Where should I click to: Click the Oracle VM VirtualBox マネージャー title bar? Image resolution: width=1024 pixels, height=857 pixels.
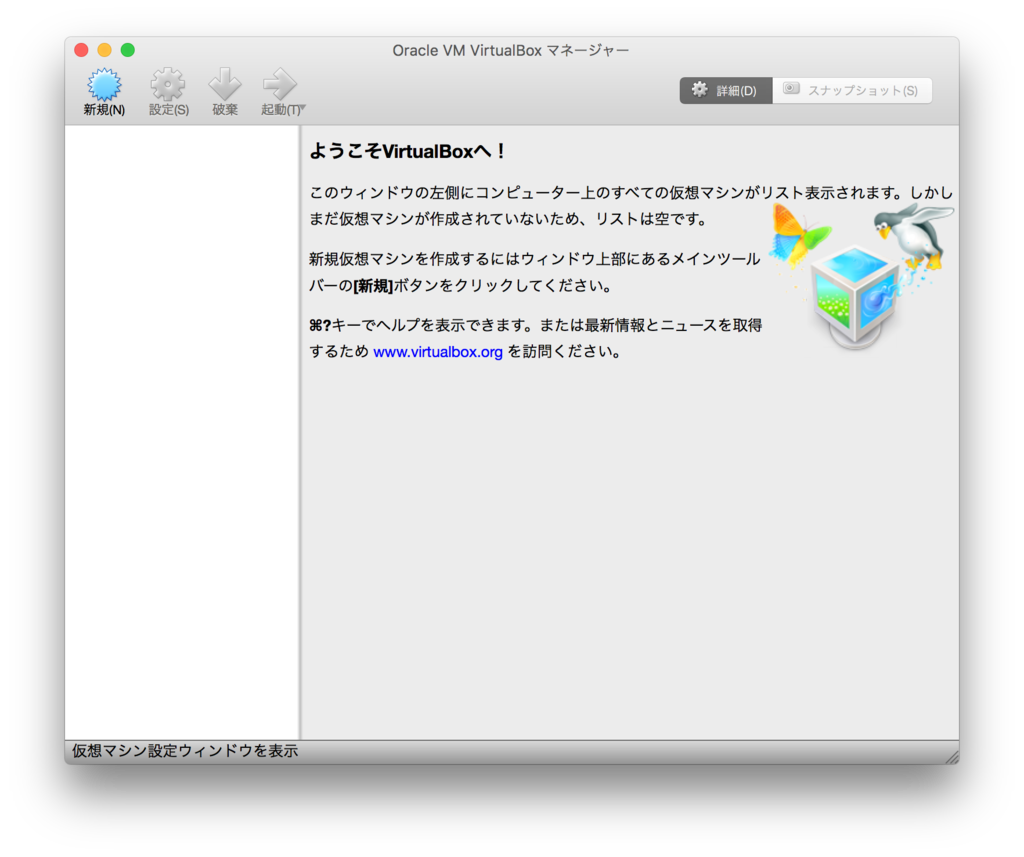coord(511,49)
